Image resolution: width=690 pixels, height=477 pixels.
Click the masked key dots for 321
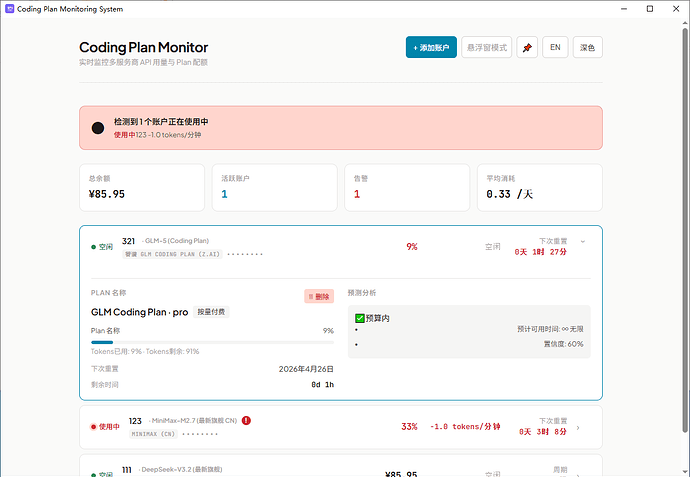245,254
